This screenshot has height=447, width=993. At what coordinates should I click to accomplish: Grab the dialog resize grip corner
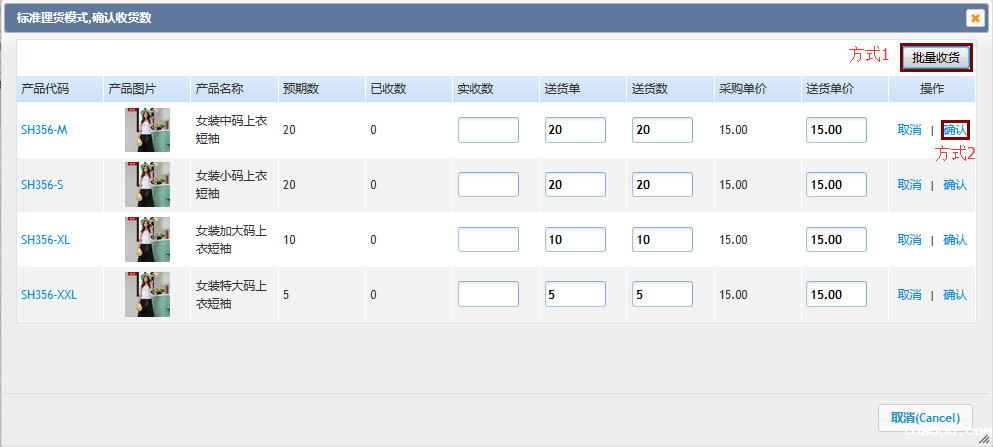pyautogui.click(x=983, y=438)
